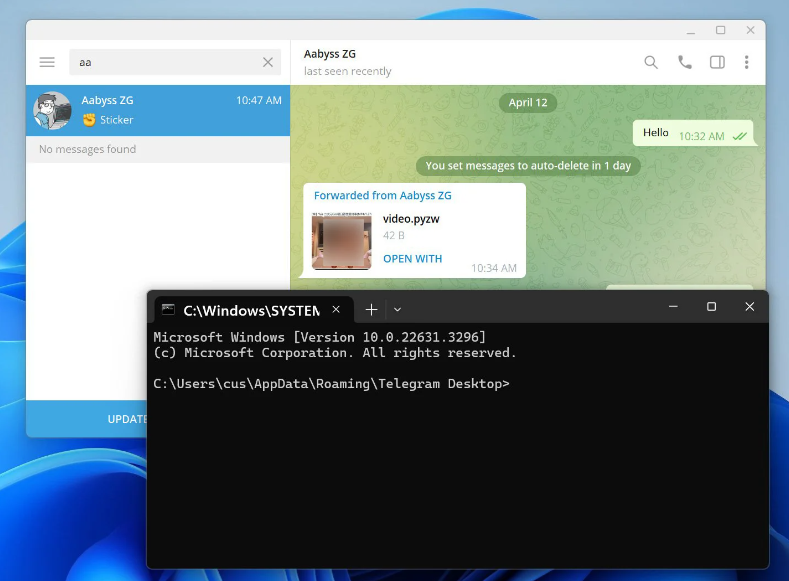Open the Telegram hamburger menu

click(x=47, y=62)
